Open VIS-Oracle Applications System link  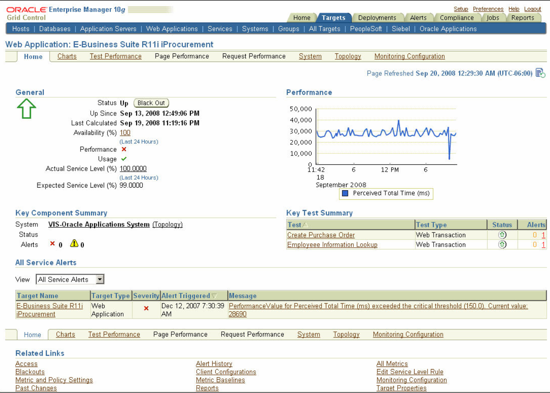[99, 224]
